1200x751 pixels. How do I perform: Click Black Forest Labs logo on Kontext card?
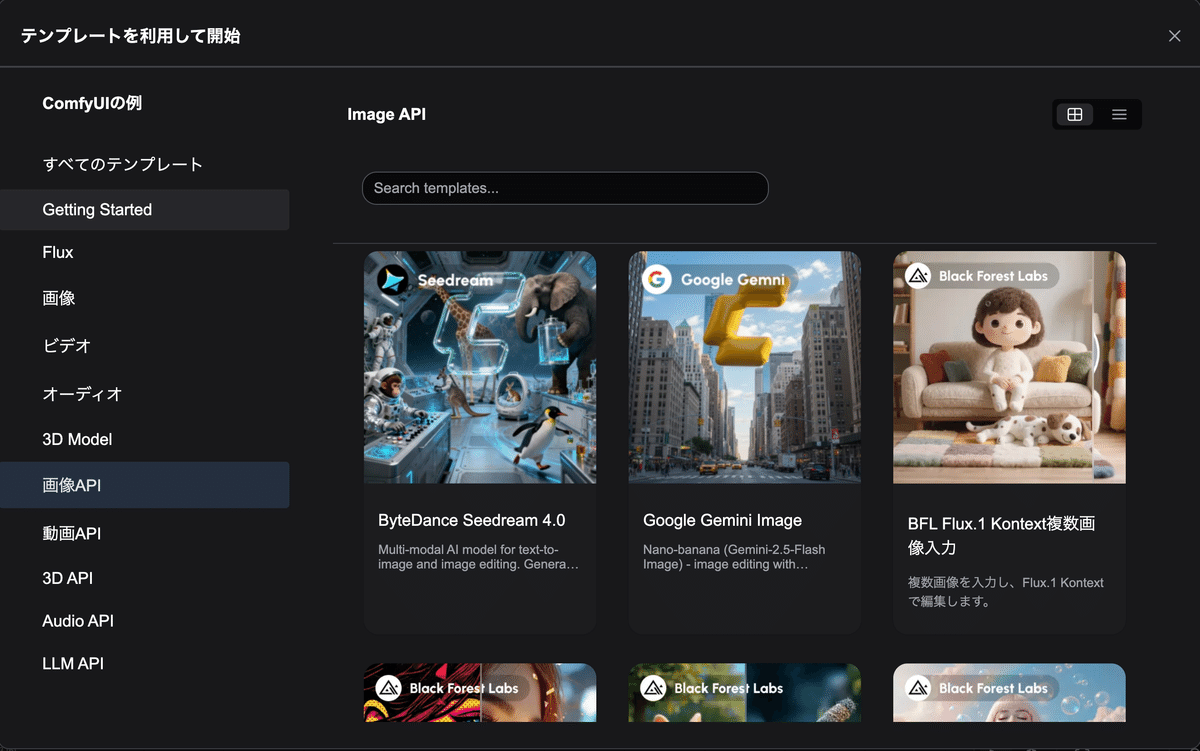(918, 276)
